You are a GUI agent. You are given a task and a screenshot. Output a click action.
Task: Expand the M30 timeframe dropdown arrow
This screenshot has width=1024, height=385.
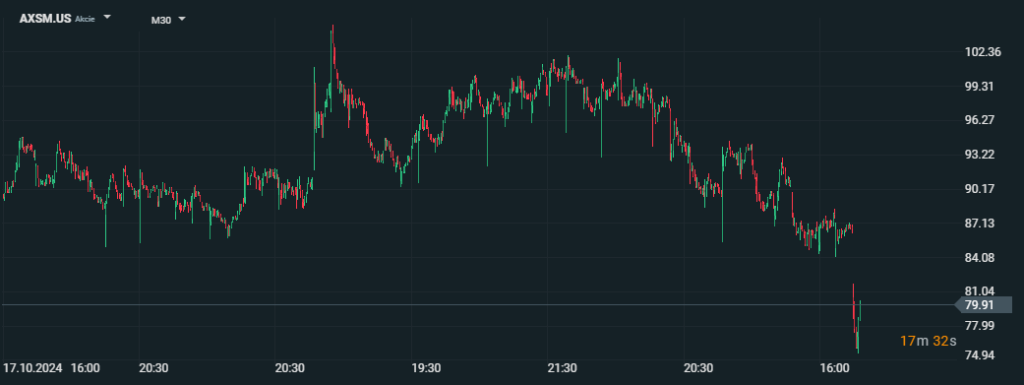pos(182,19)
